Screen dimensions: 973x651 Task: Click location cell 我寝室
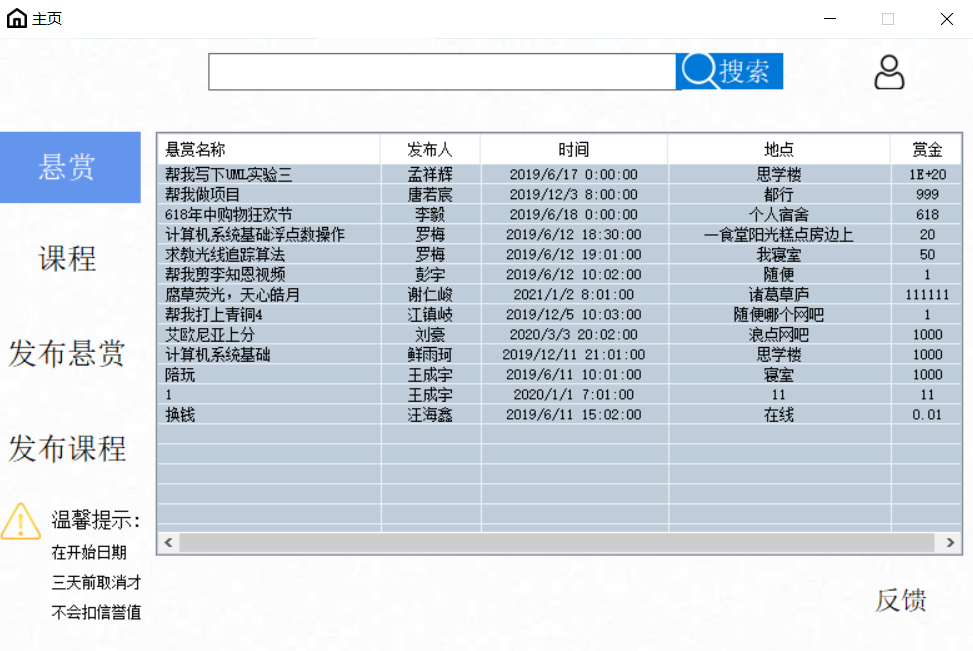(779, 254)
